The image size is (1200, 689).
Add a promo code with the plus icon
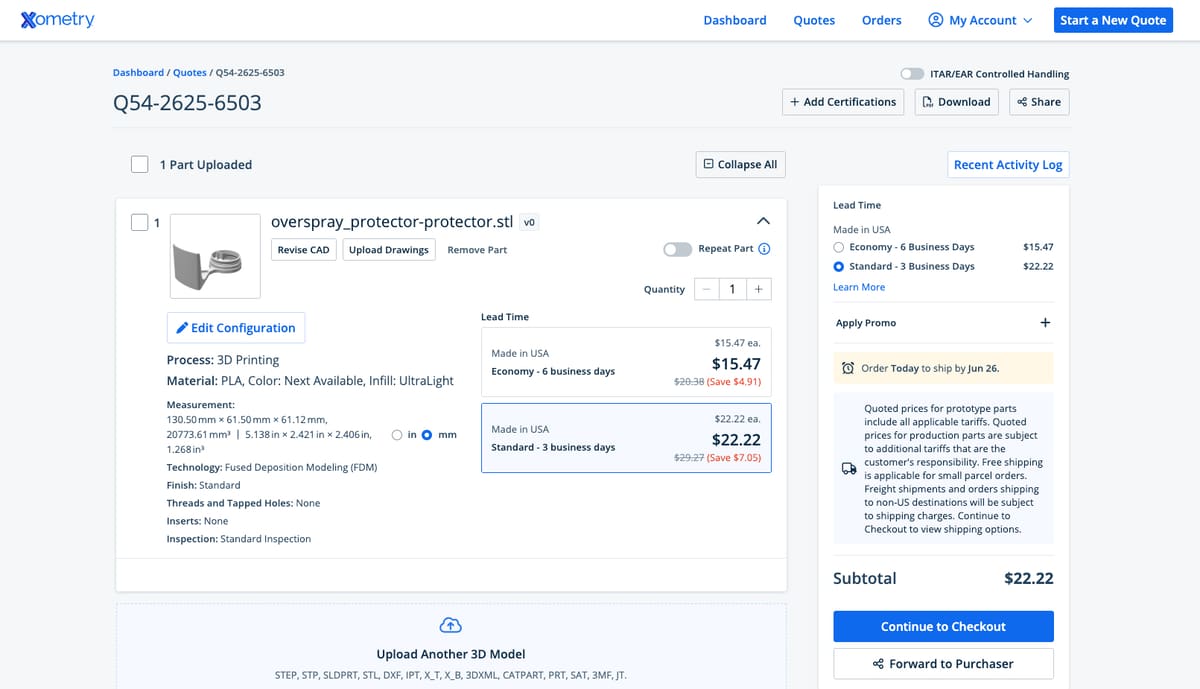(x=1045, y=323)
